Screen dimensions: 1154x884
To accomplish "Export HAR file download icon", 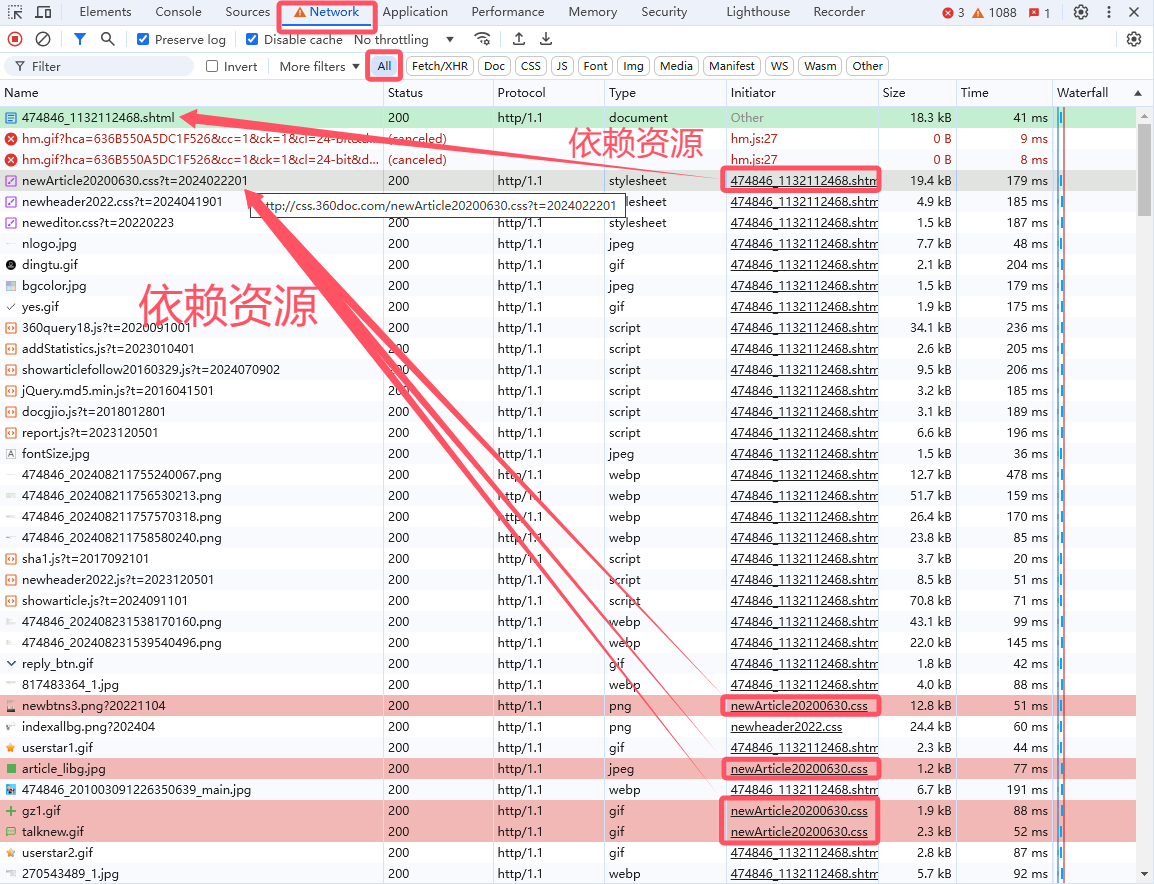I will pyautogui.click(x=546, y=39).
